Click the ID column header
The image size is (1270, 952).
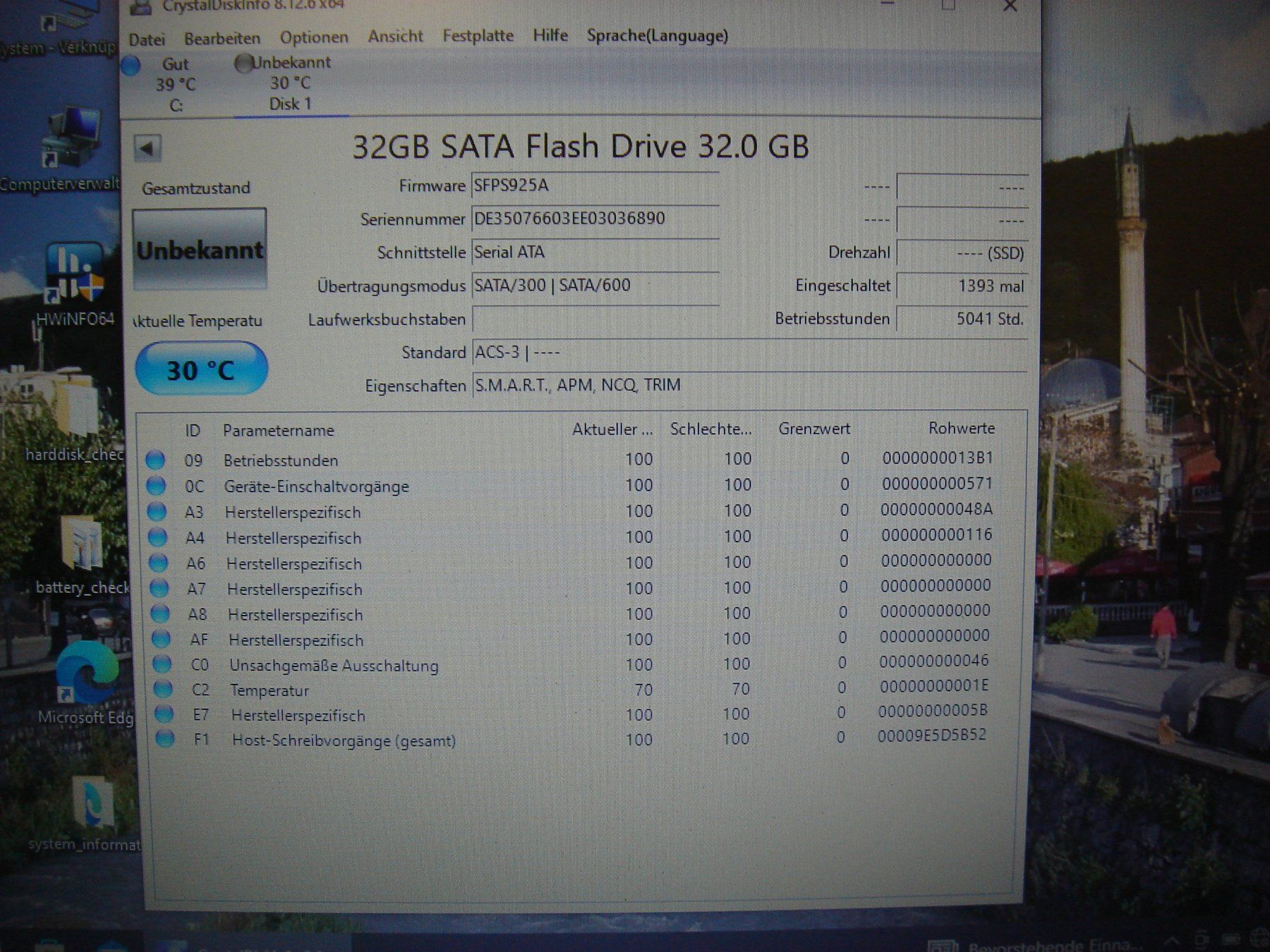(192, 431)
